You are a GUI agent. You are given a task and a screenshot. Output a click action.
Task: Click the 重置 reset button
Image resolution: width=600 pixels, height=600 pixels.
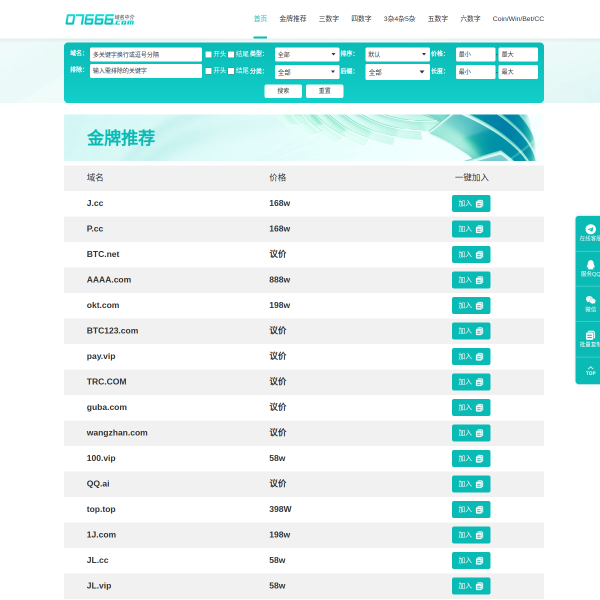click(x=324, y=91)
